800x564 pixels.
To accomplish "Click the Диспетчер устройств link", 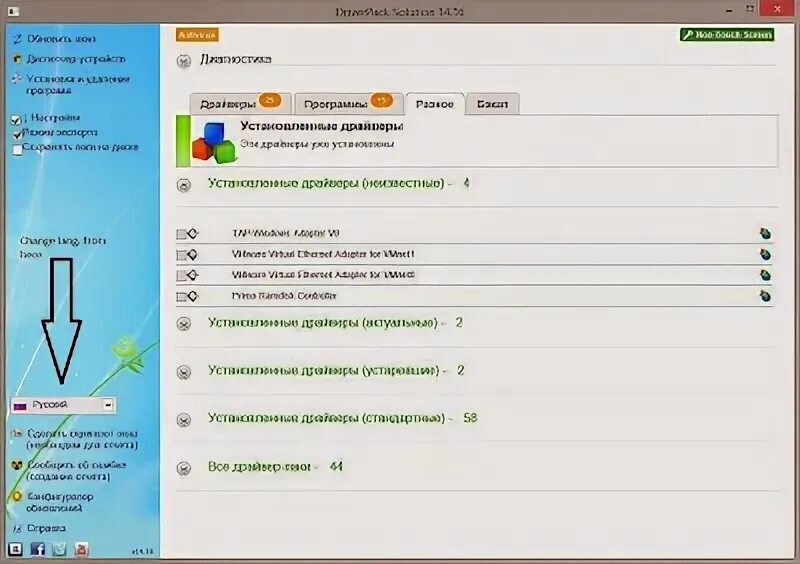I will click(x=76, y=59).
